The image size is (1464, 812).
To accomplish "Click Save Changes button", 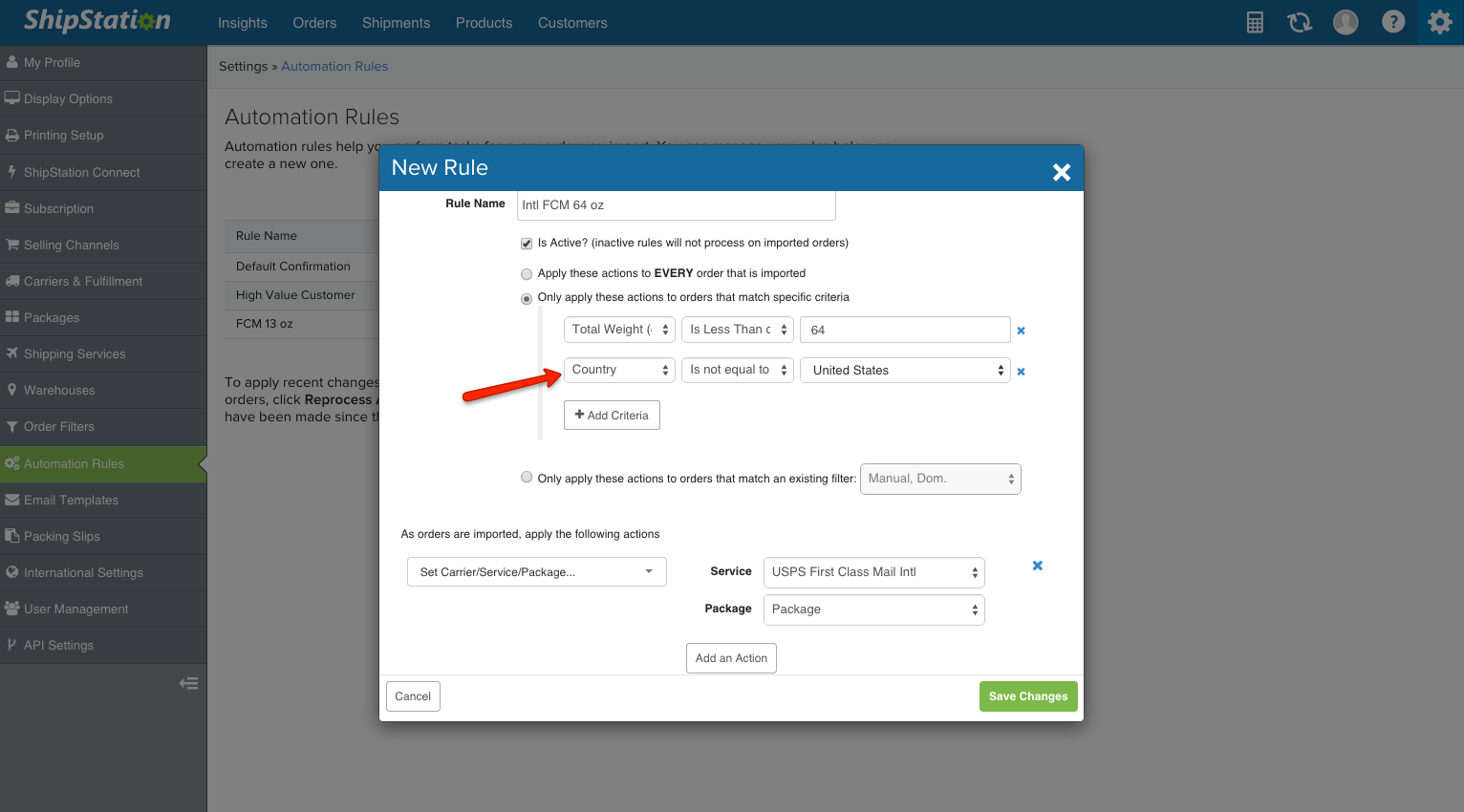I will pyautogui.click(x=1027, y=696).
